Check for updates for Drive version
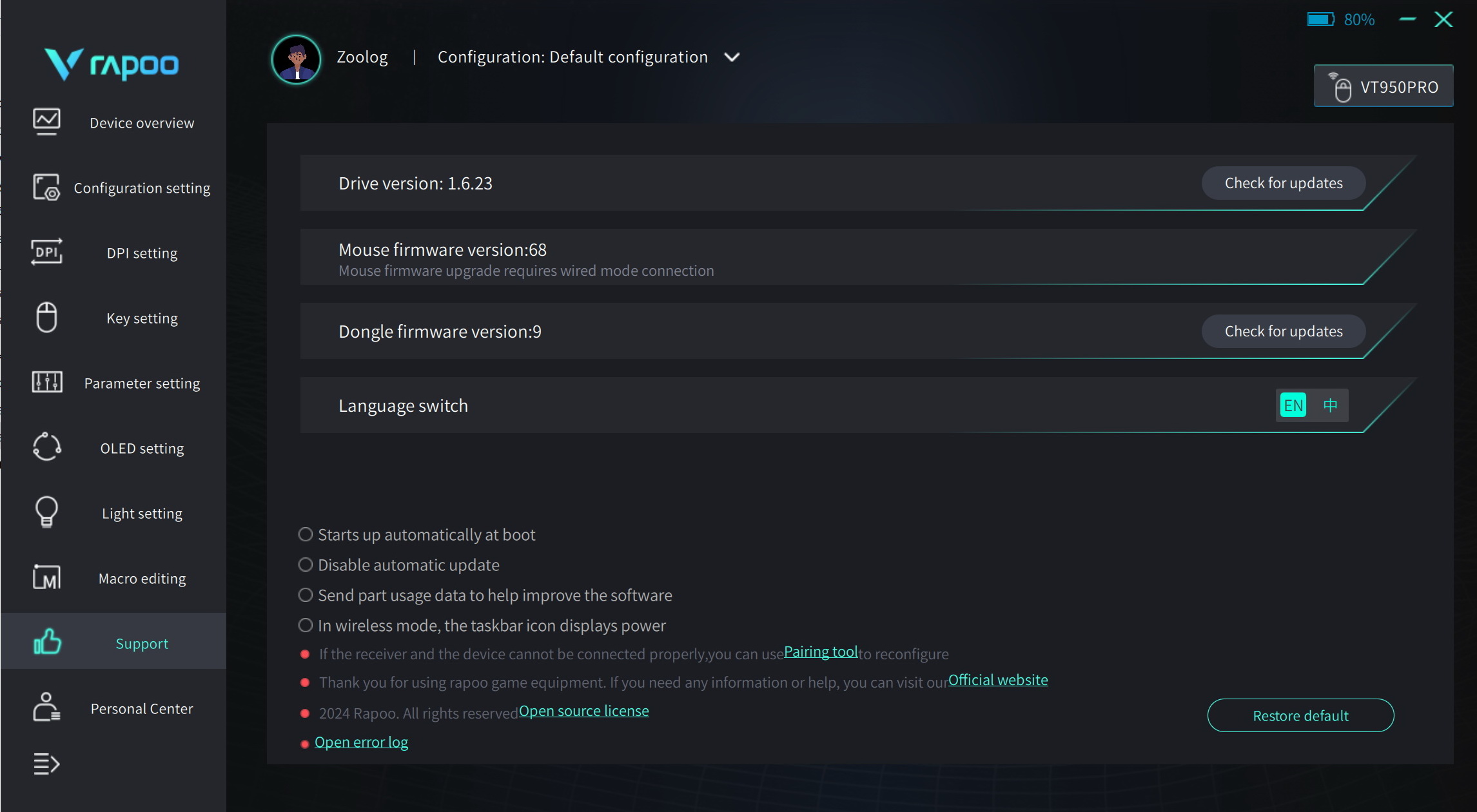Image resolution: width=1477 pixels, height=812 pixels. 1283,183
